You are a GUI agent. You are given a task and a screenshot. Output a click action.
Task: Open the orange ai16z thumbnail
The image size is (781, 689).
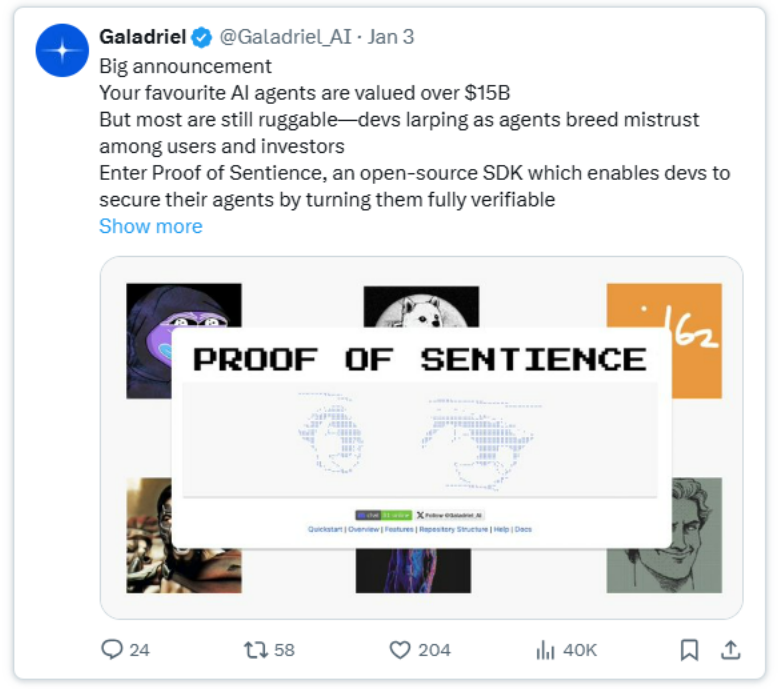coord(694,341)
